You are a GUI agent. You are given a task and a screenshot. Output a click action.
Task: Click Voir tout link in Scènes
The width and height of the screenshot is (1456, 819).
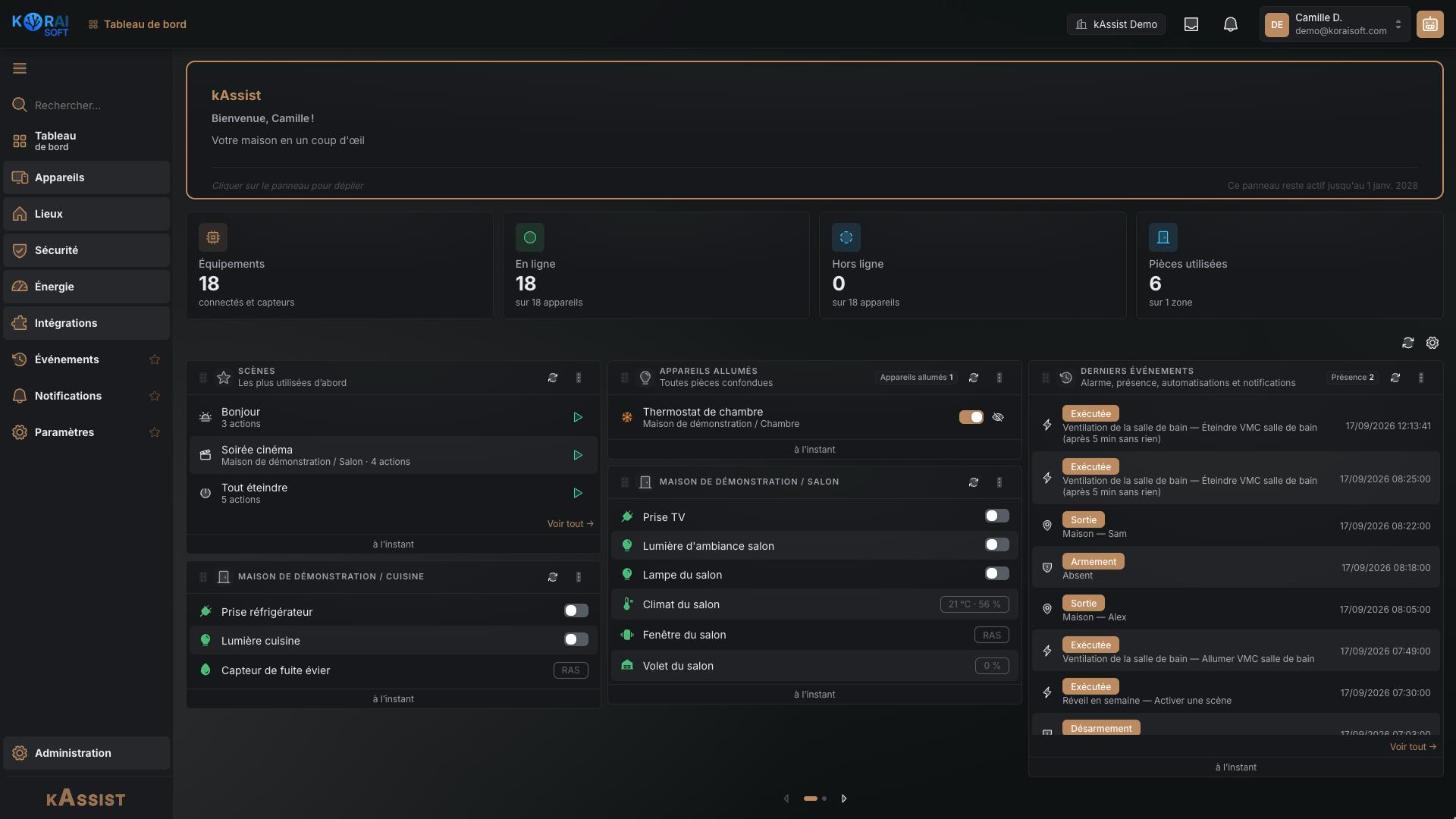[570, 524]
